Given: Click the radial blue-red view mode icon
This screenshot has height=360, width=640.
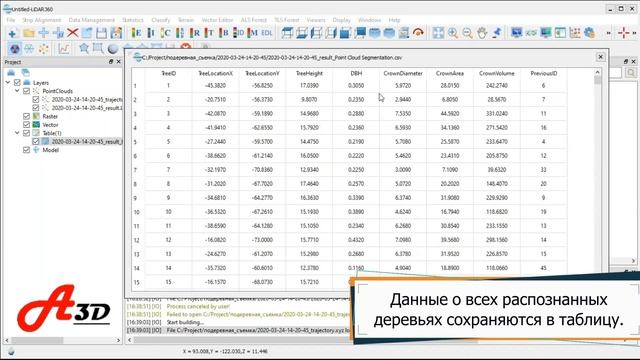Looking at the screenshot, I should 15,49.
